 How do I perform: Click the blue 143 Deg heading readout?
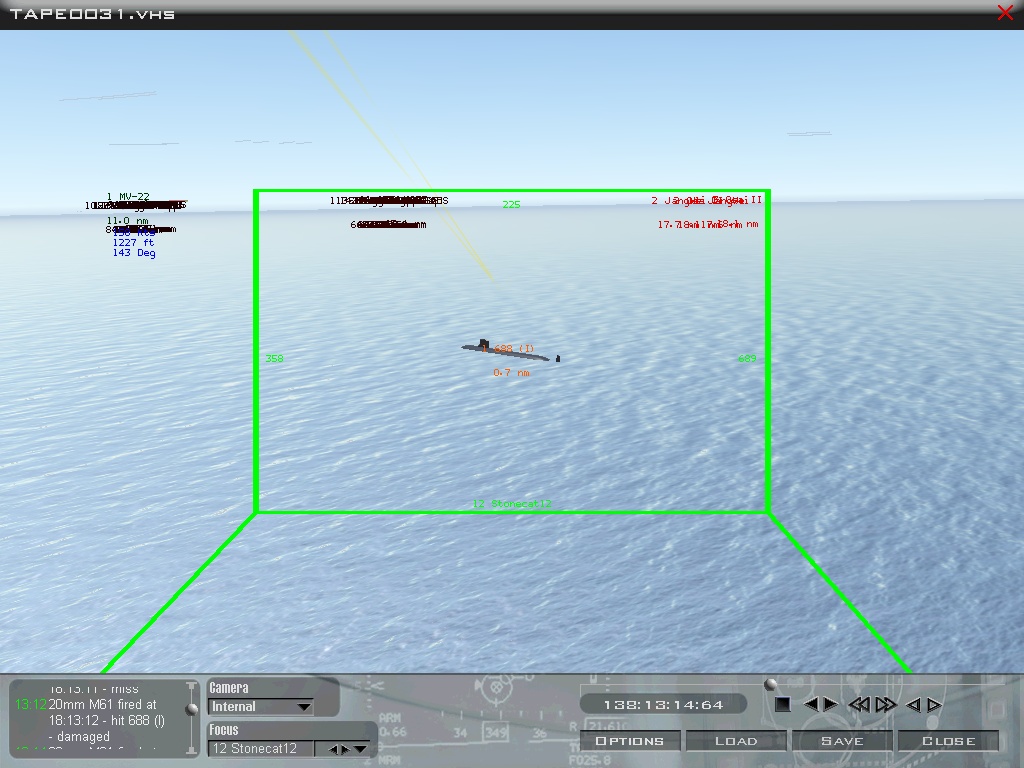coord(134,253)
